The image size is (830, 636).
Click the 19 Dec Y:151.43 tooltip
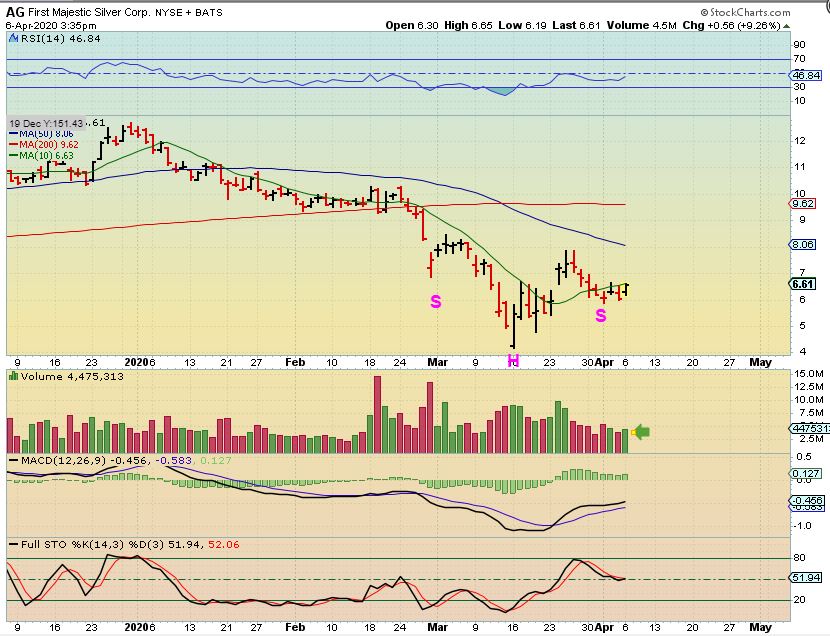(46, 123)
